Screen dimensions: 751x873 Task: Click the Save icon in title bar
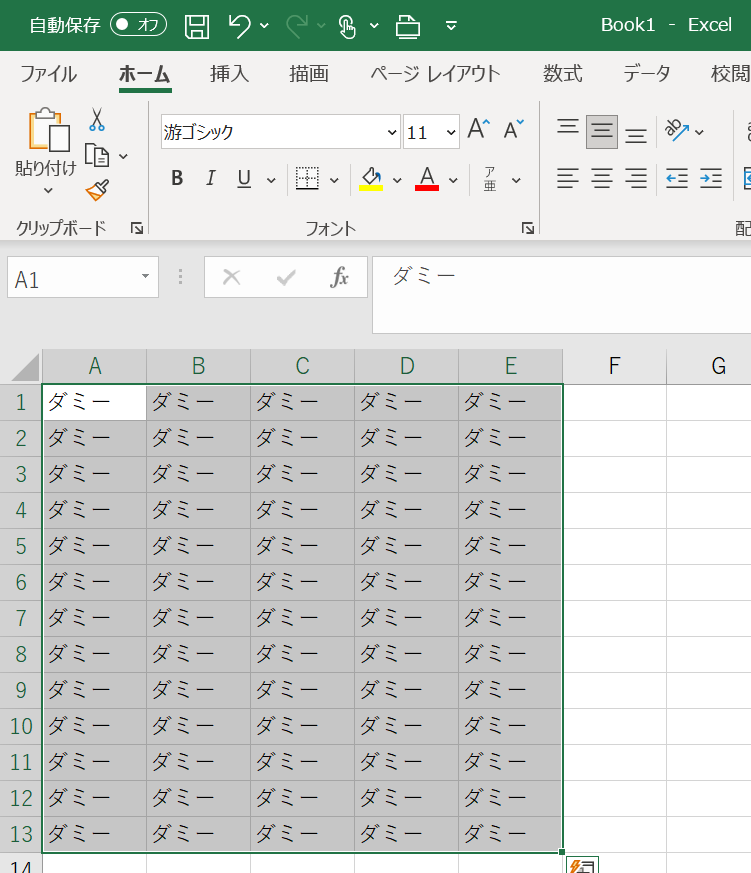(198, 26)
